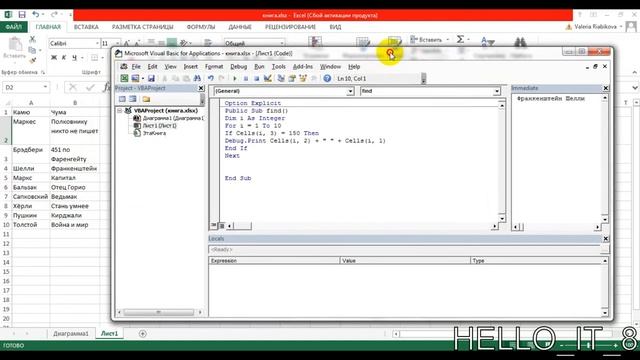Open the Calibri font name dropdown
This screenshot has height=360, width=640.
click(97, 43)
